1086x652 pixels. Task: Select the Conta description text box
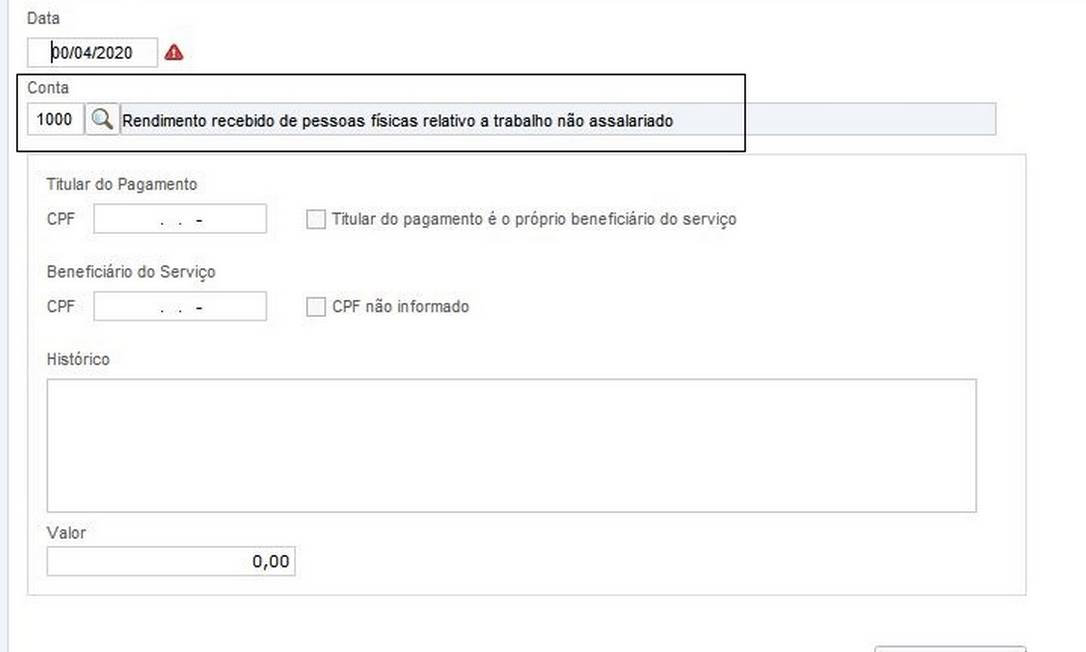pos(556,120)
